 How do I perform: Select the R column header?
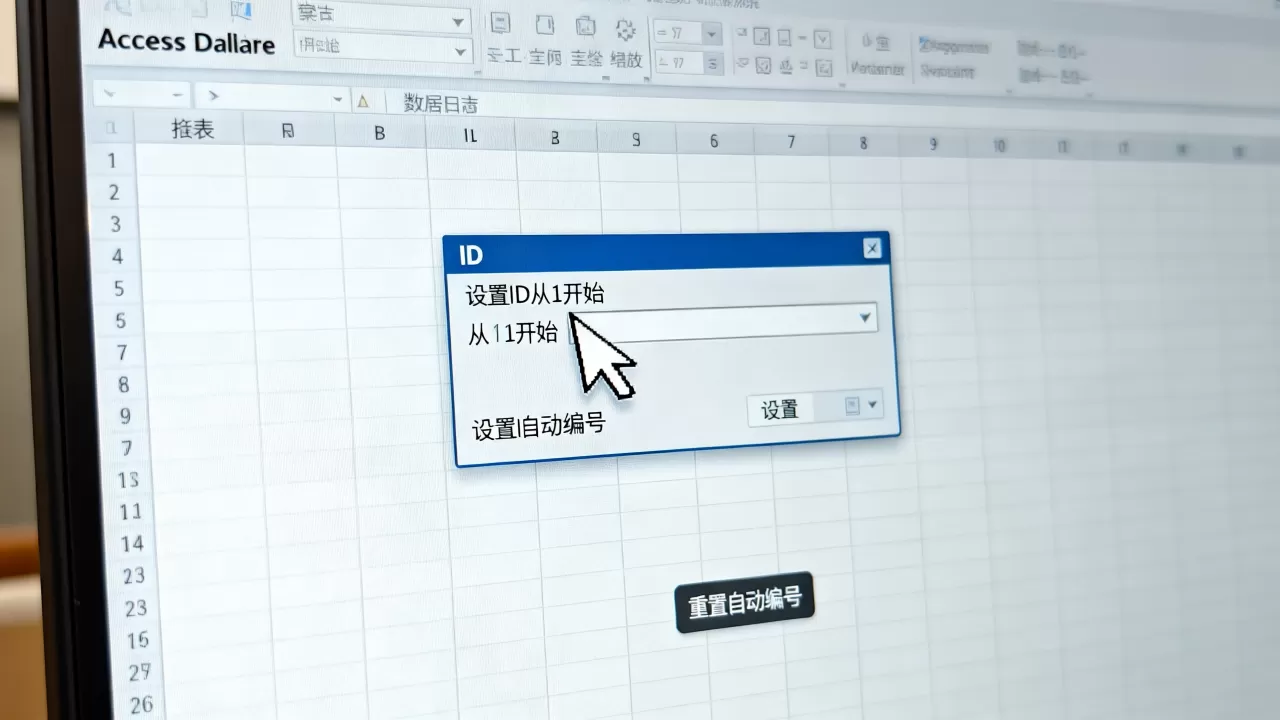point(289,130)
